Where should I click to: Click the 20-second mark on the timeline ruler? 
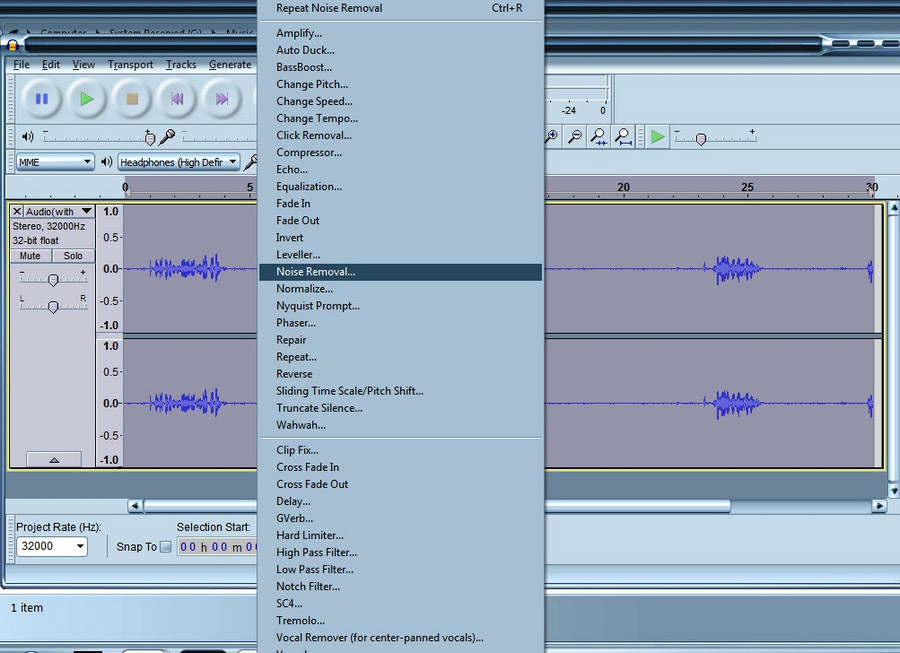[x=623, y=187]
